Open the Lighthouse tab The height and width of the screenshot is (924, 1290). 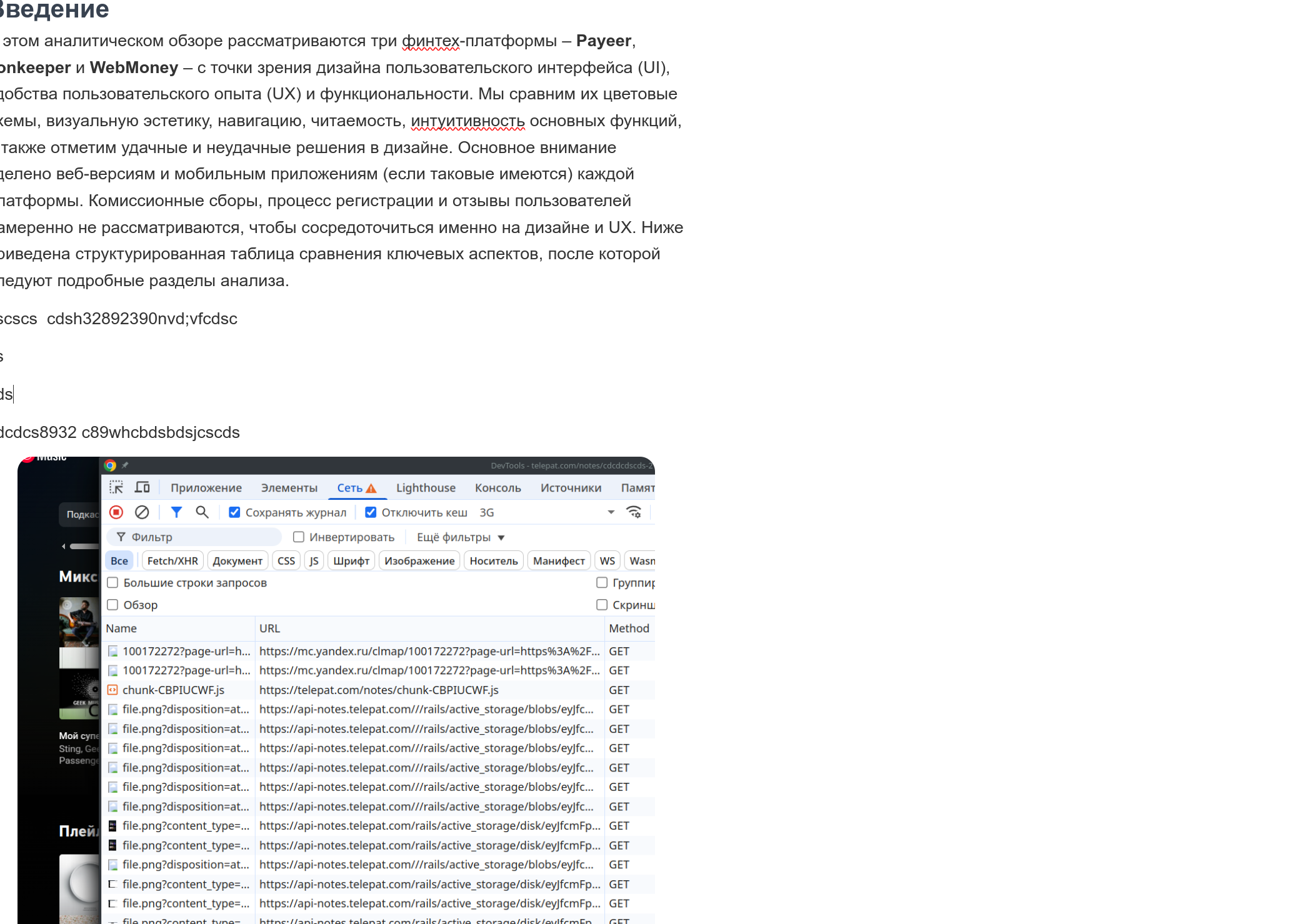pyautogui.click(x=426, y=488)
